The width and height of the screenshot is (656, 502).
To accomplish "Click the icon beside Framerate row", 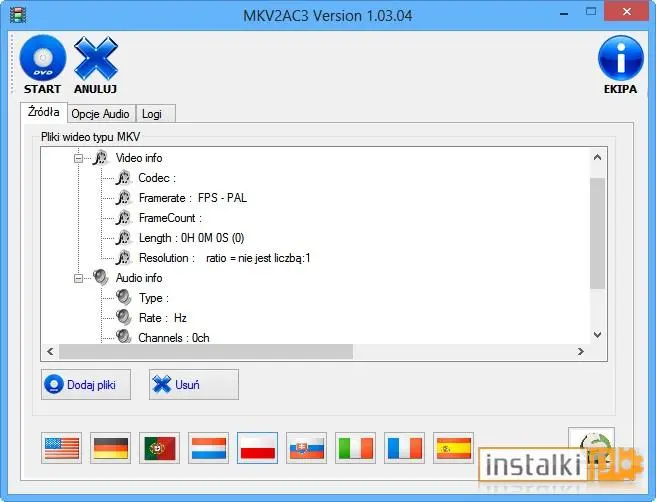I will click(x=124, y=198).
